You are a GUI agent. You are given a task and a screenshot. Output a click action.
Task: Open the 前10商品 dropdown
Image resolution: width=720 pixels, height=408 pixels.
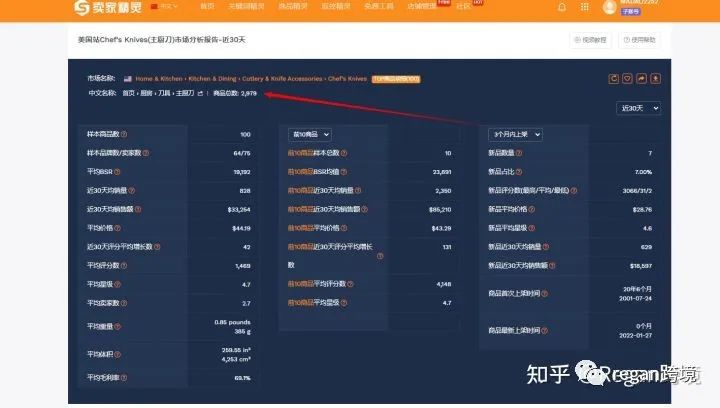point(310,135)
